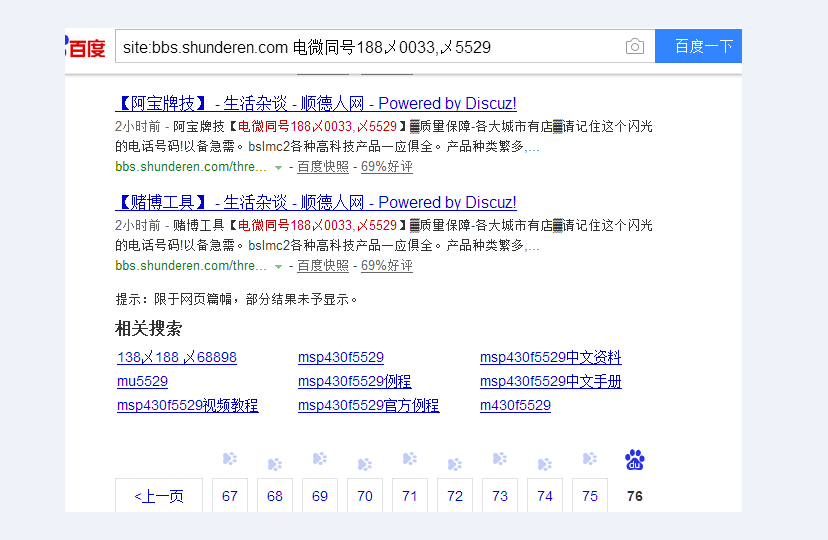Go to results page 68
Viewport: 828px width, 540px height.
[275, 496]
